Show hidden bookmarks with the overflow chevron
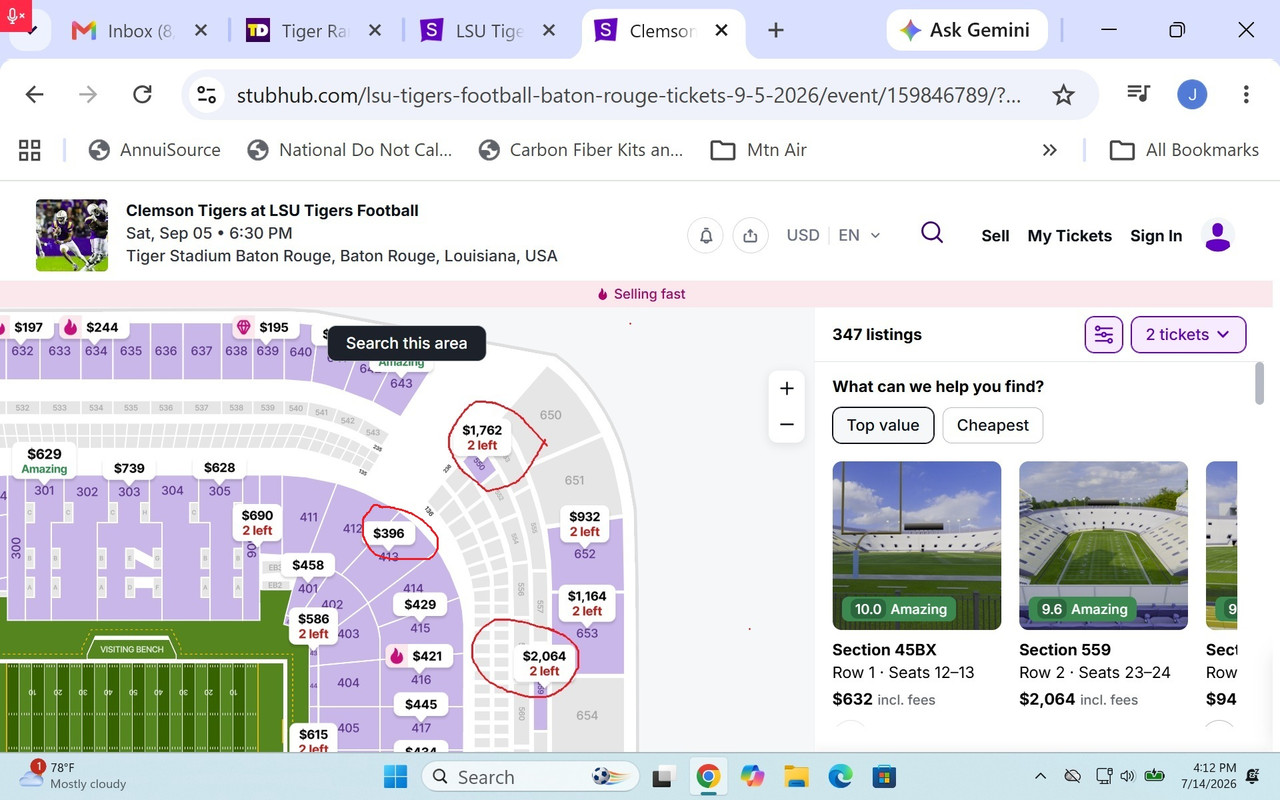 coord(1049,150)
